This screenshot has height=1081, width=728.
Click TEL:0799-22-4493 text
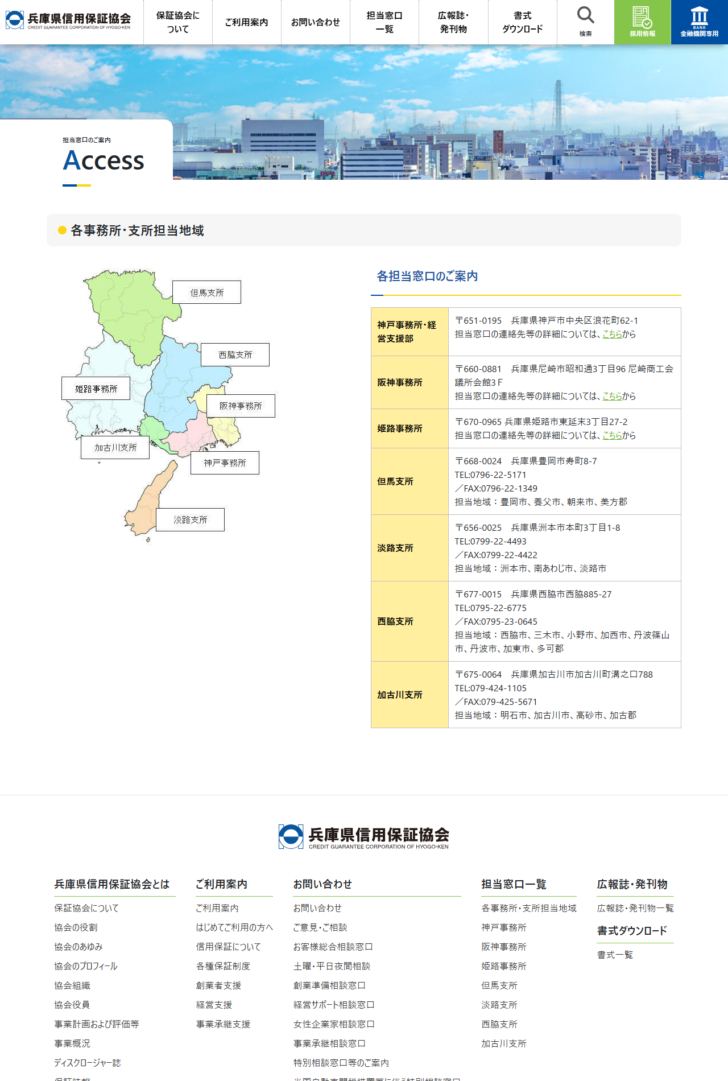(490, 541)
